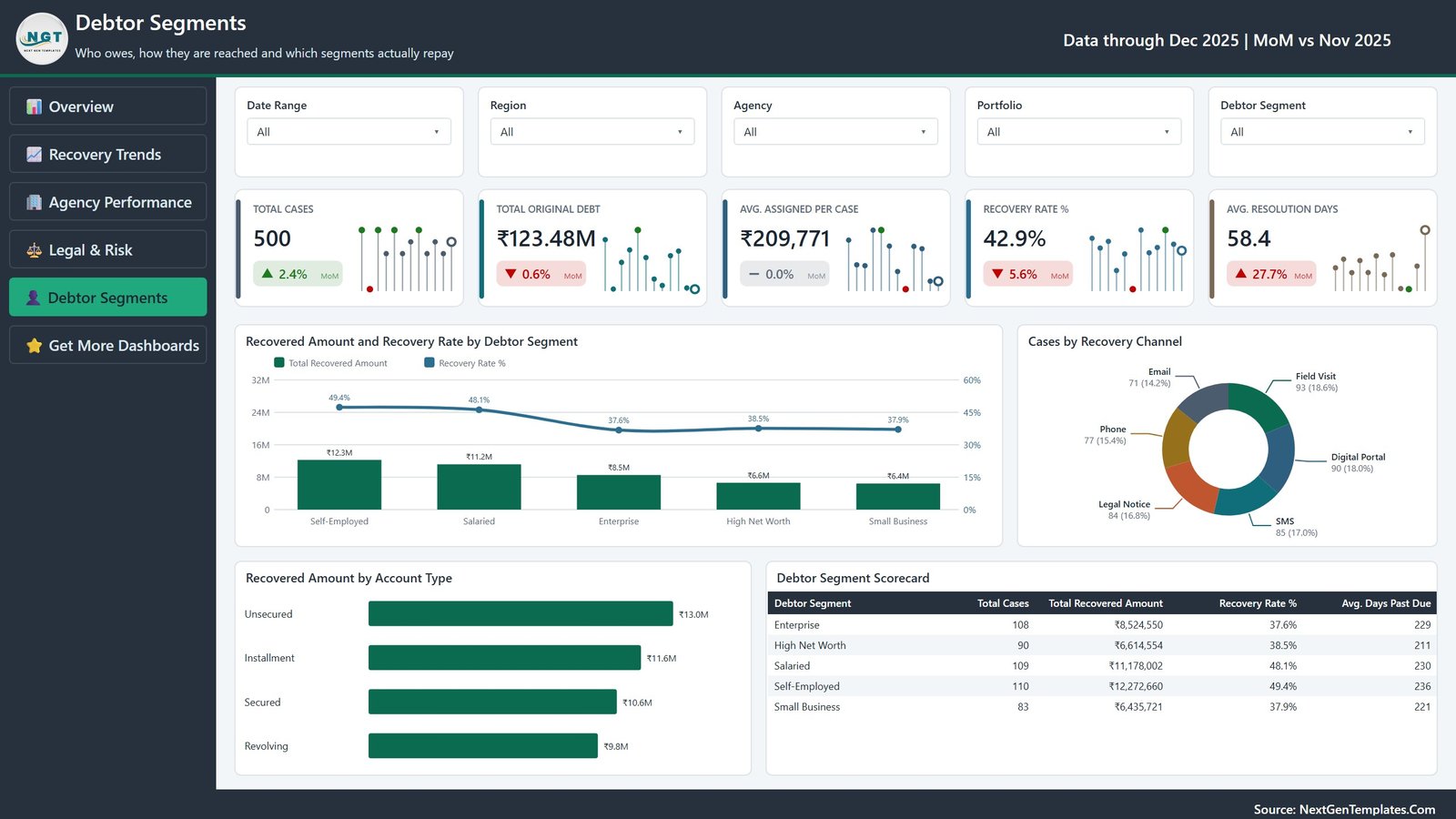
Task: Click the Debtor Segment dropdown arrow
Action: point(1410,132)
